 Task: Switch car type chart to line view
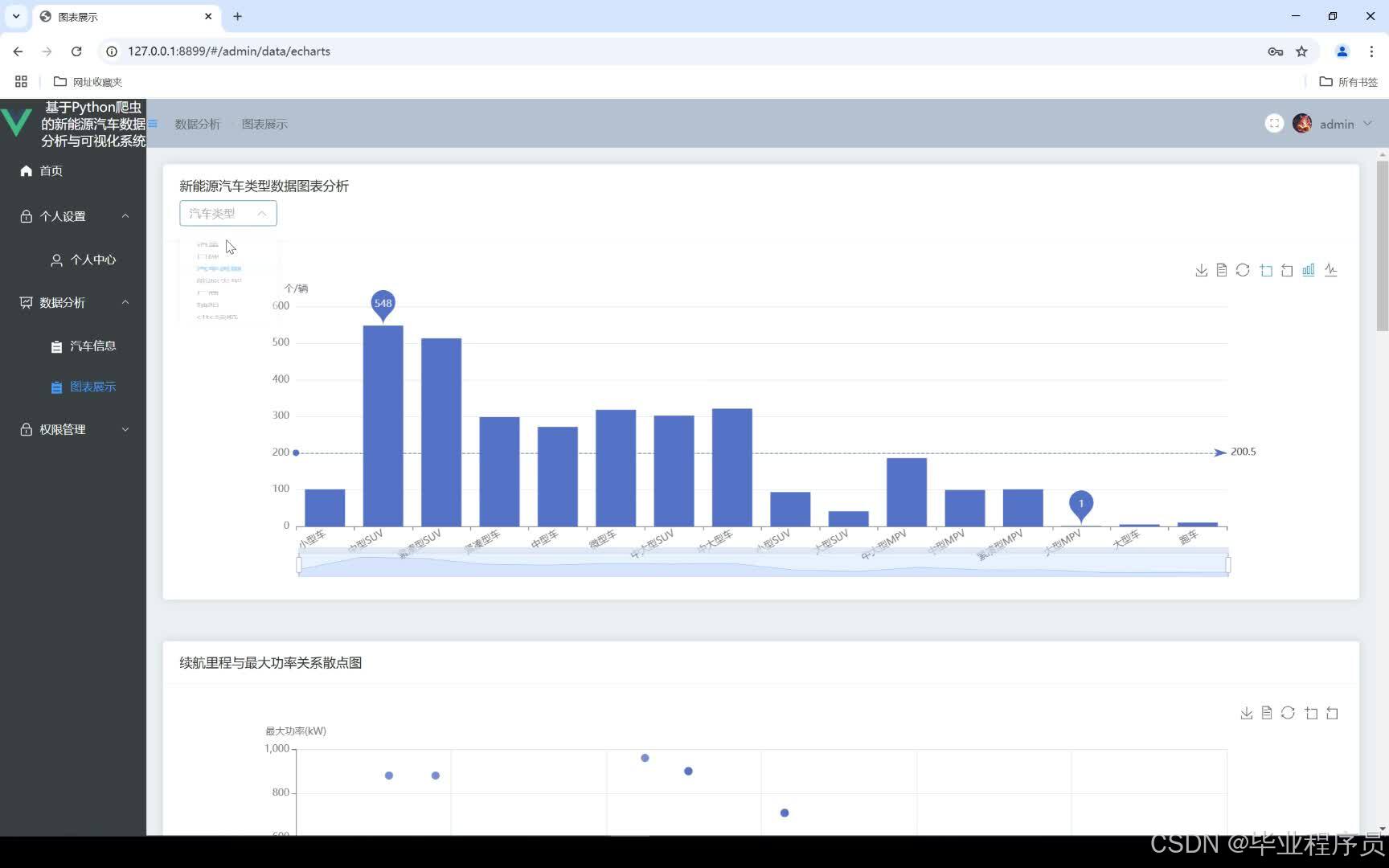[1330, 270]
